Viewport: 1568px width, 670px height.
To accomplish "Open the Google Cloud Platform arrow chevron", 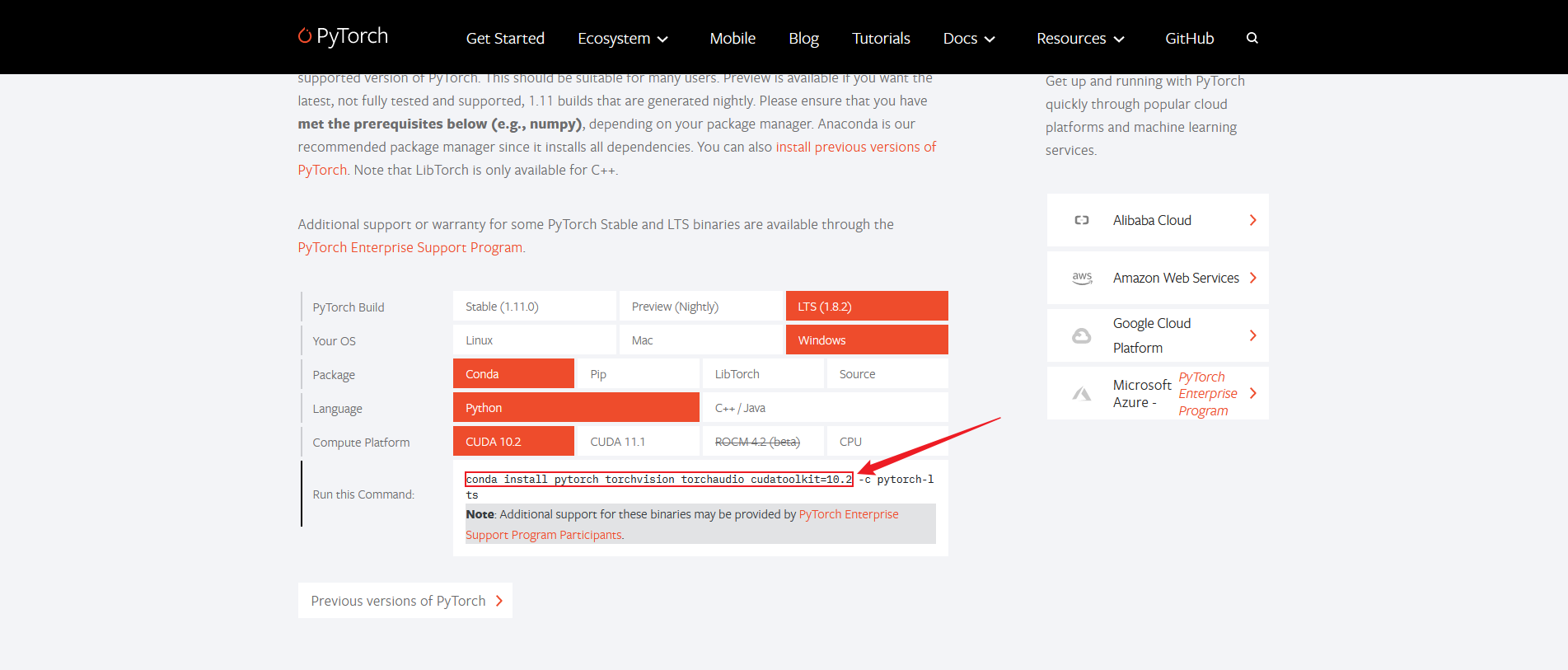I will [1252, 335].
